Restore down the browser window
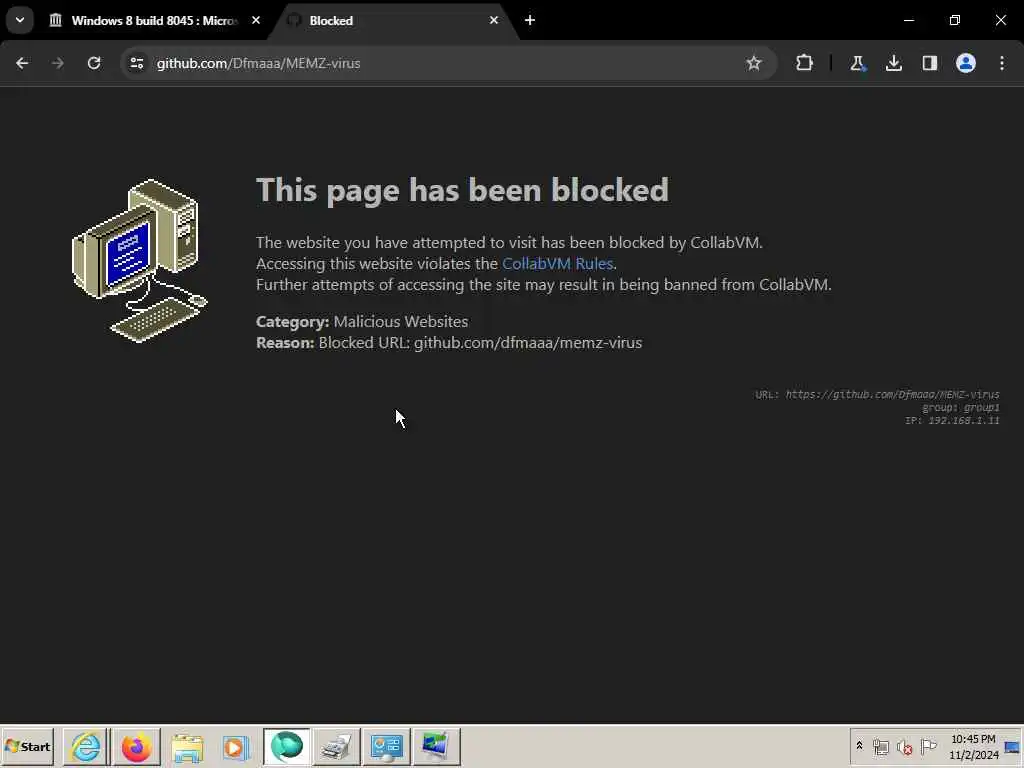This screenshot has height=768, width=1024. click(955, 20)
